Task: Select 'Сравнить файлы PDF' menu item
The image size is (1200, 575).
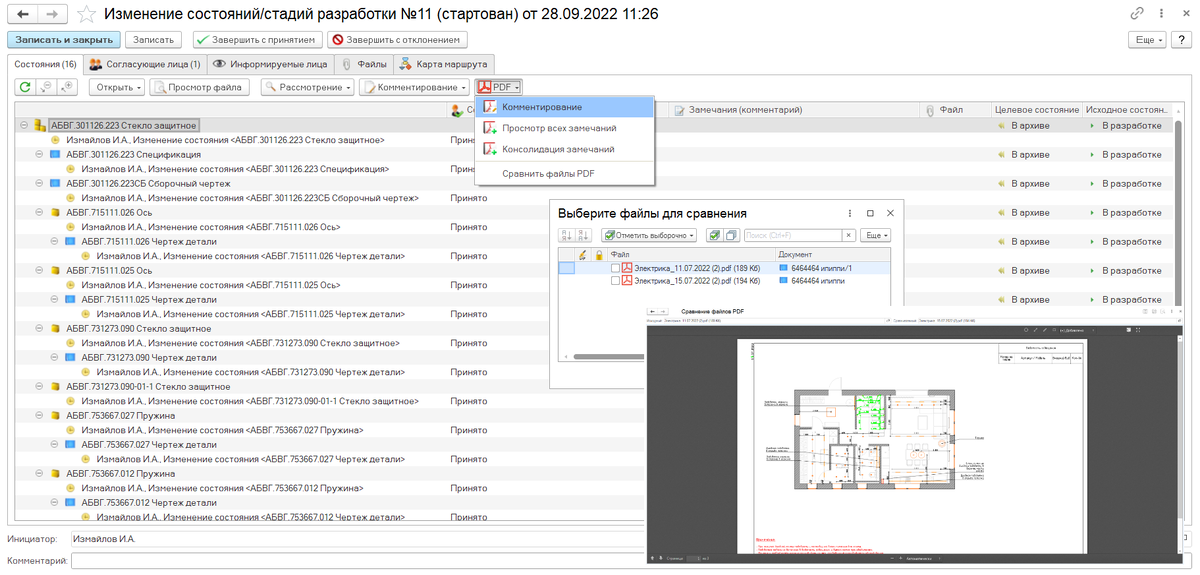Action: tap(566, 173)
